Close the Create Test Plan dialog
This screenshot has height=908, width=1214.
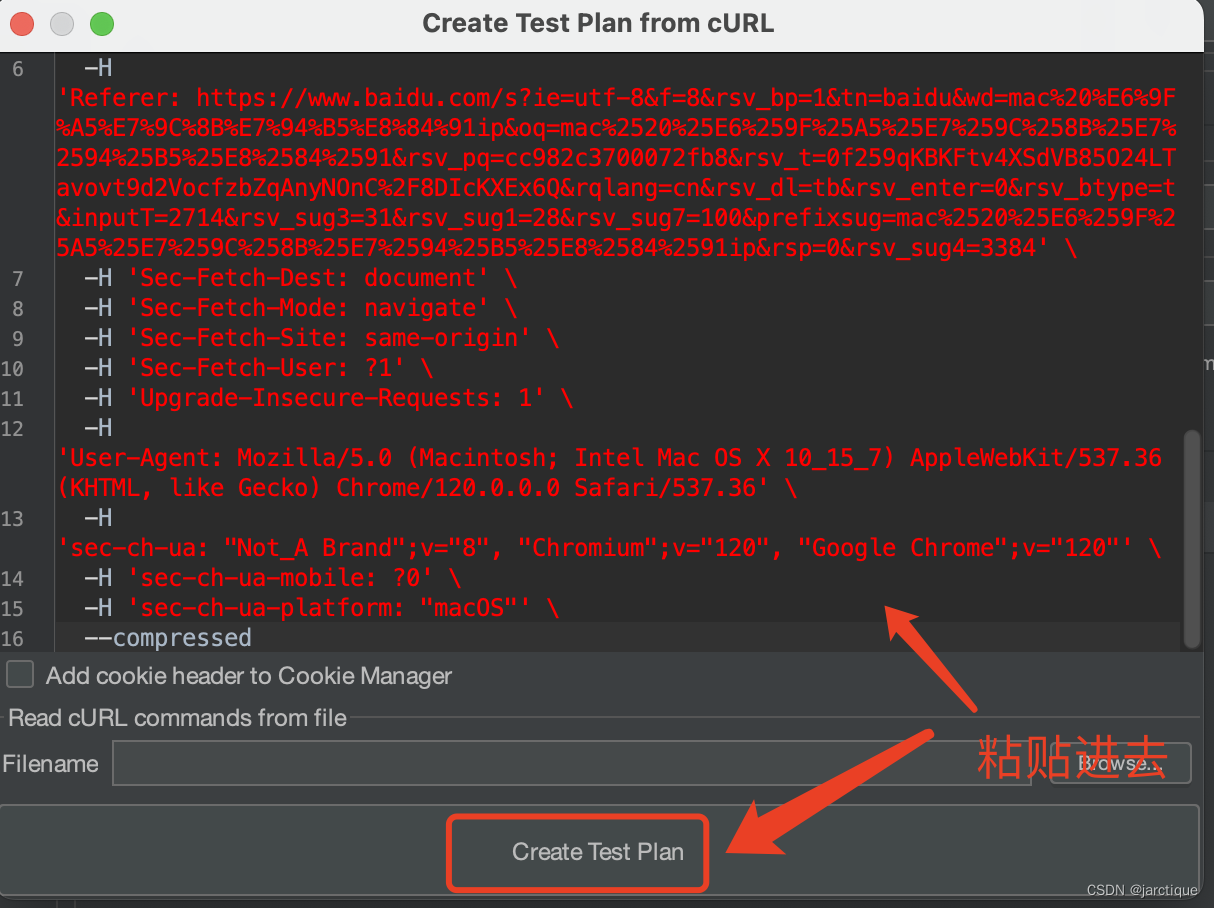point(24,22)
